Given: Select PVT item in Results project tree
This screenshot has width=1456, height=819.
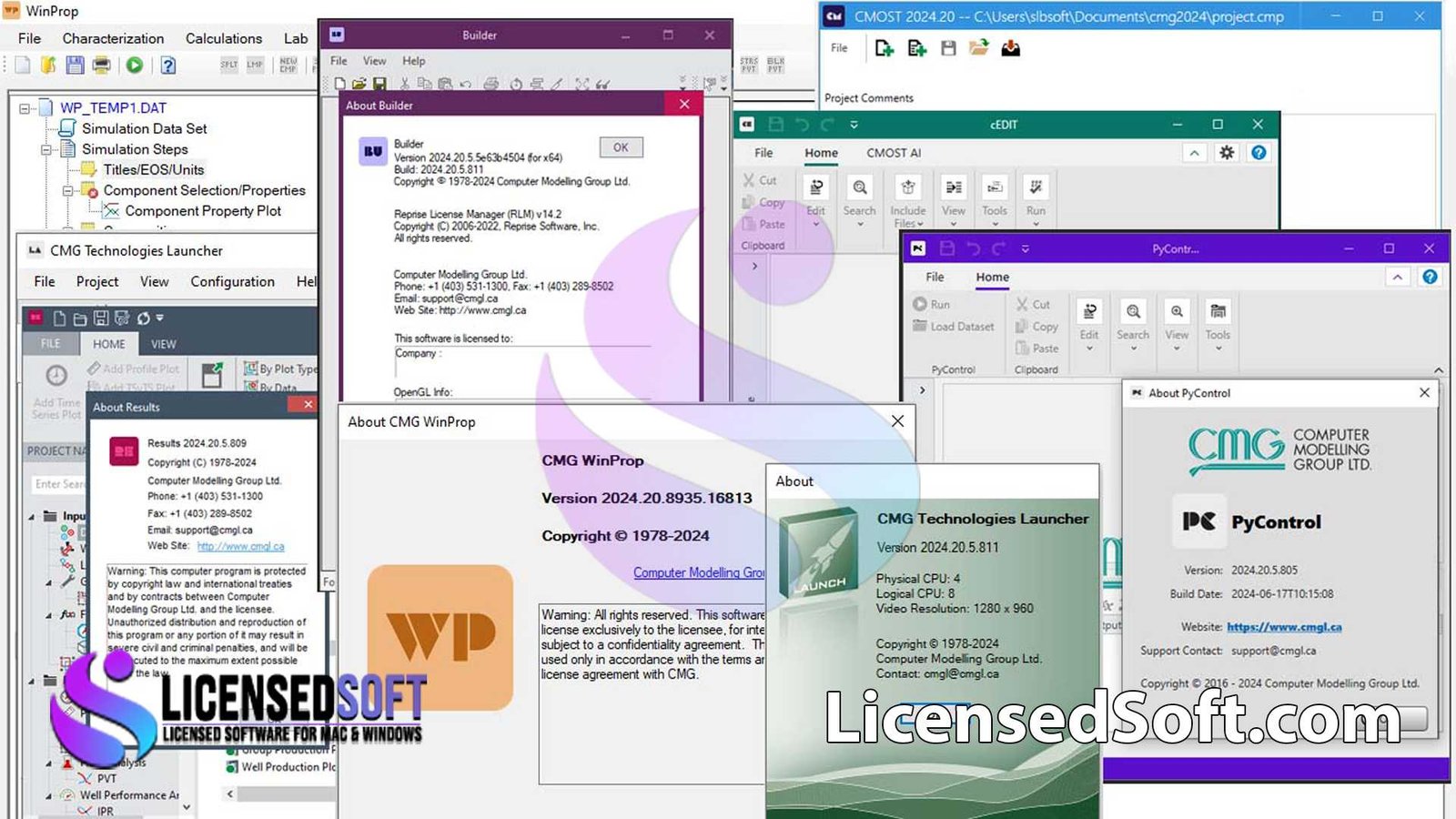Looking at the screenshot, I should tap(106, 779).
